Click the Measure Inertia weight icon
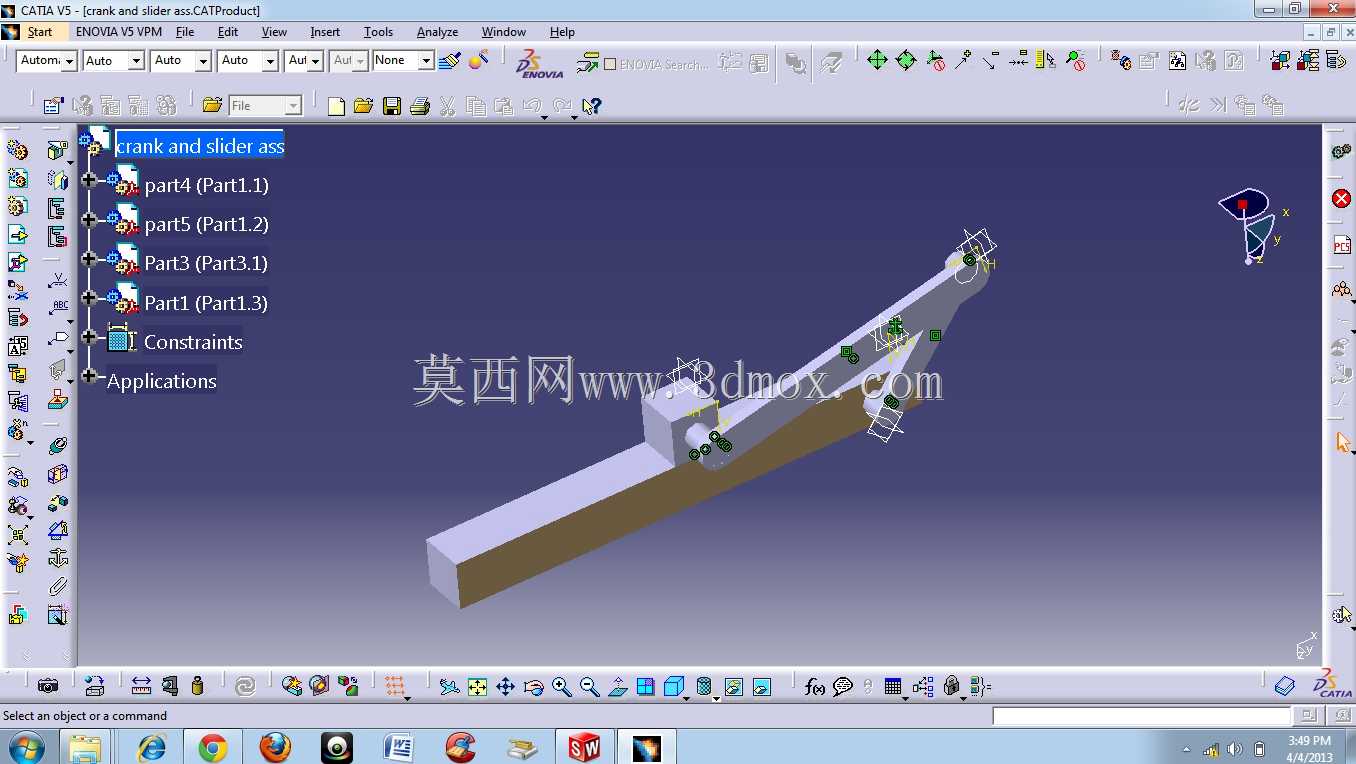This screenshot has height=764, width=1356. (x=197, y=686)
